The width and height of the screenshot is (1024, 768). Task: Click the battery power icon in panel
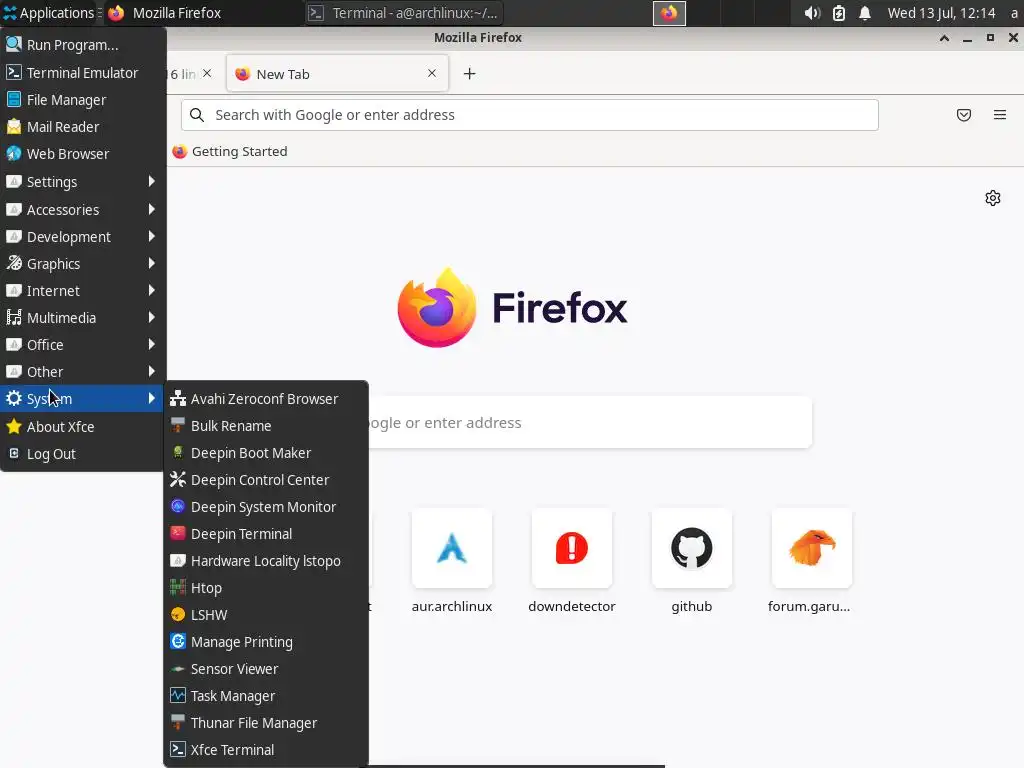839,13
